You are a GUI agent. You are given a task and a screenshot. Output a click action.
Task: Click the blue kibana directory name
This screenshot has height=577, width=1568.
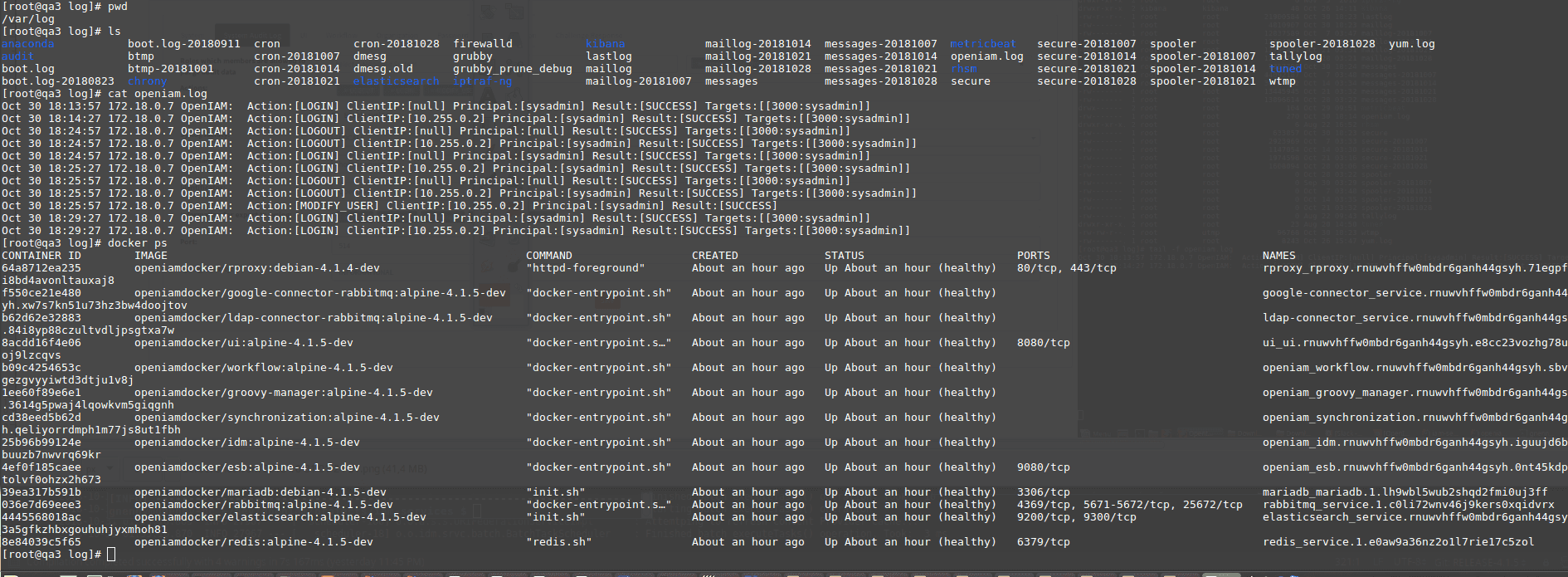click(x=605, y=44)
